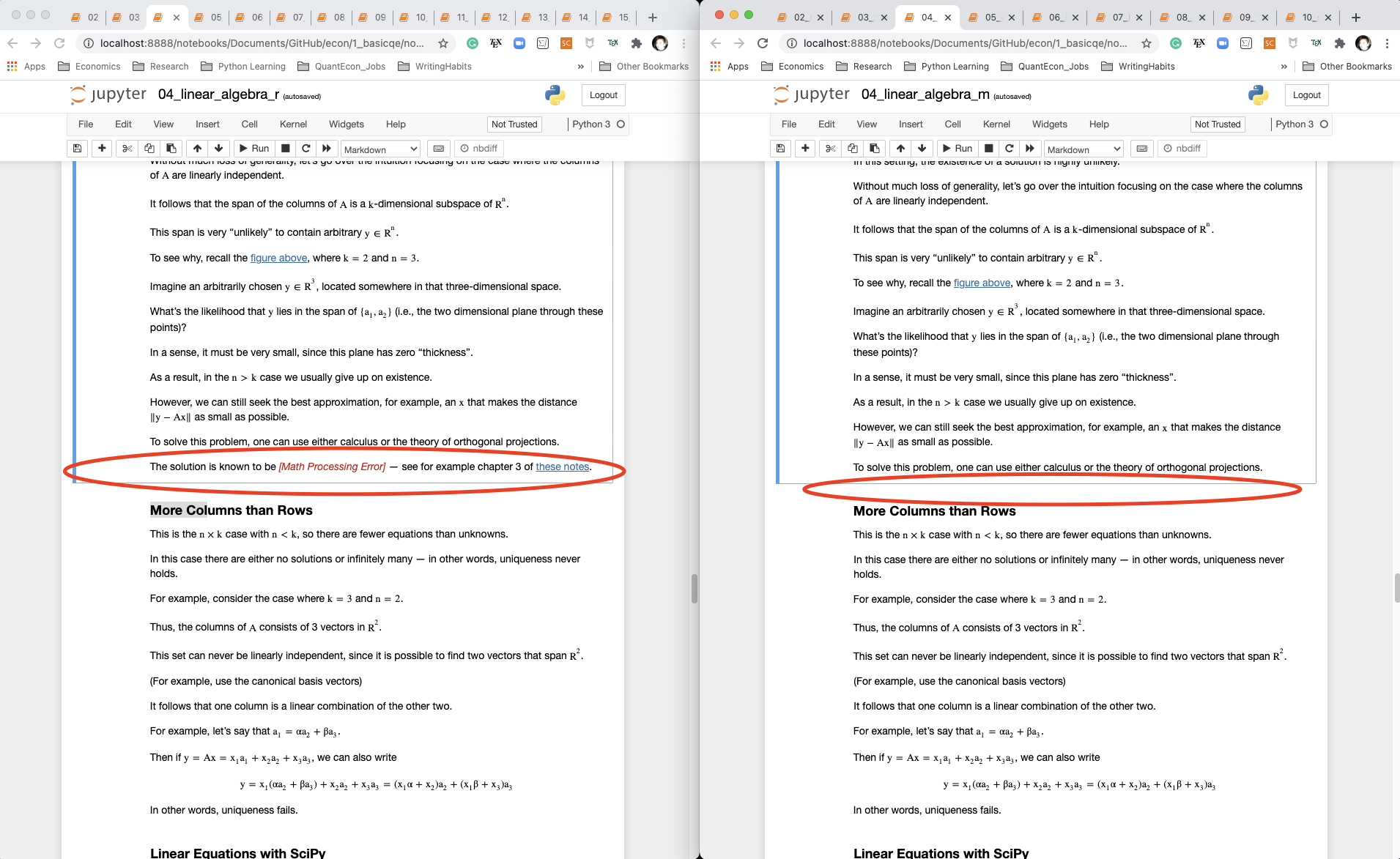The height and width of the screenshot is (859, 1400).
Task: Move cell up in left notebook
Action: coord(197,149)
